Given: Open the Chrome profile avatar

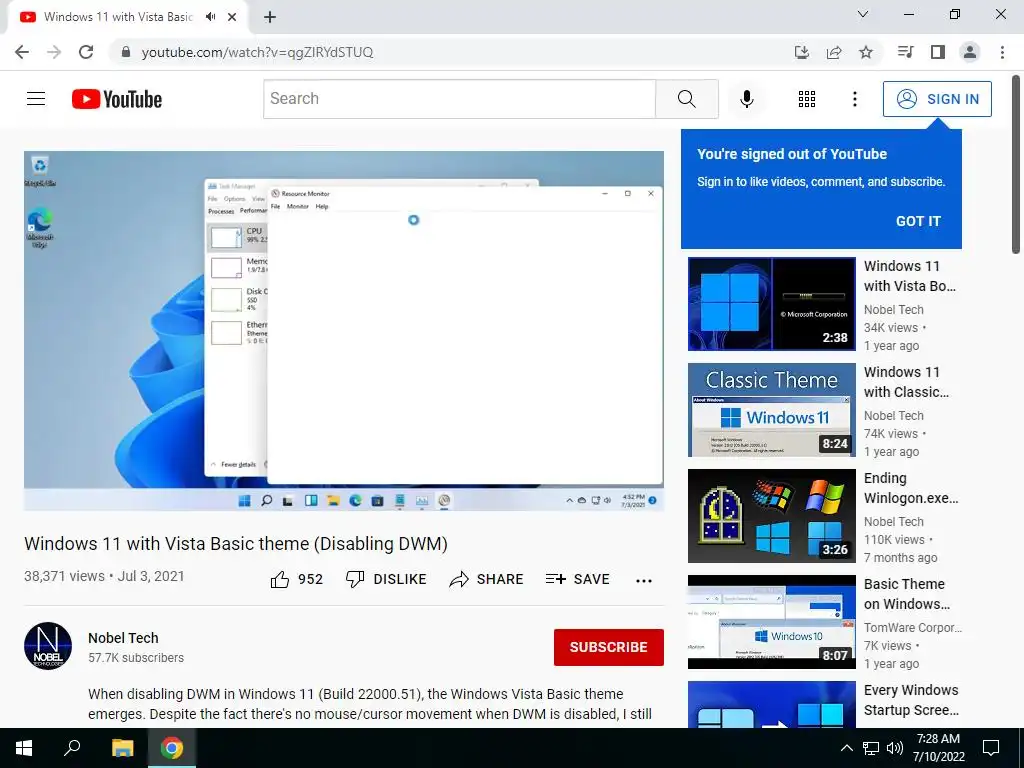Looking at the screenshot, I should (970, 52).
